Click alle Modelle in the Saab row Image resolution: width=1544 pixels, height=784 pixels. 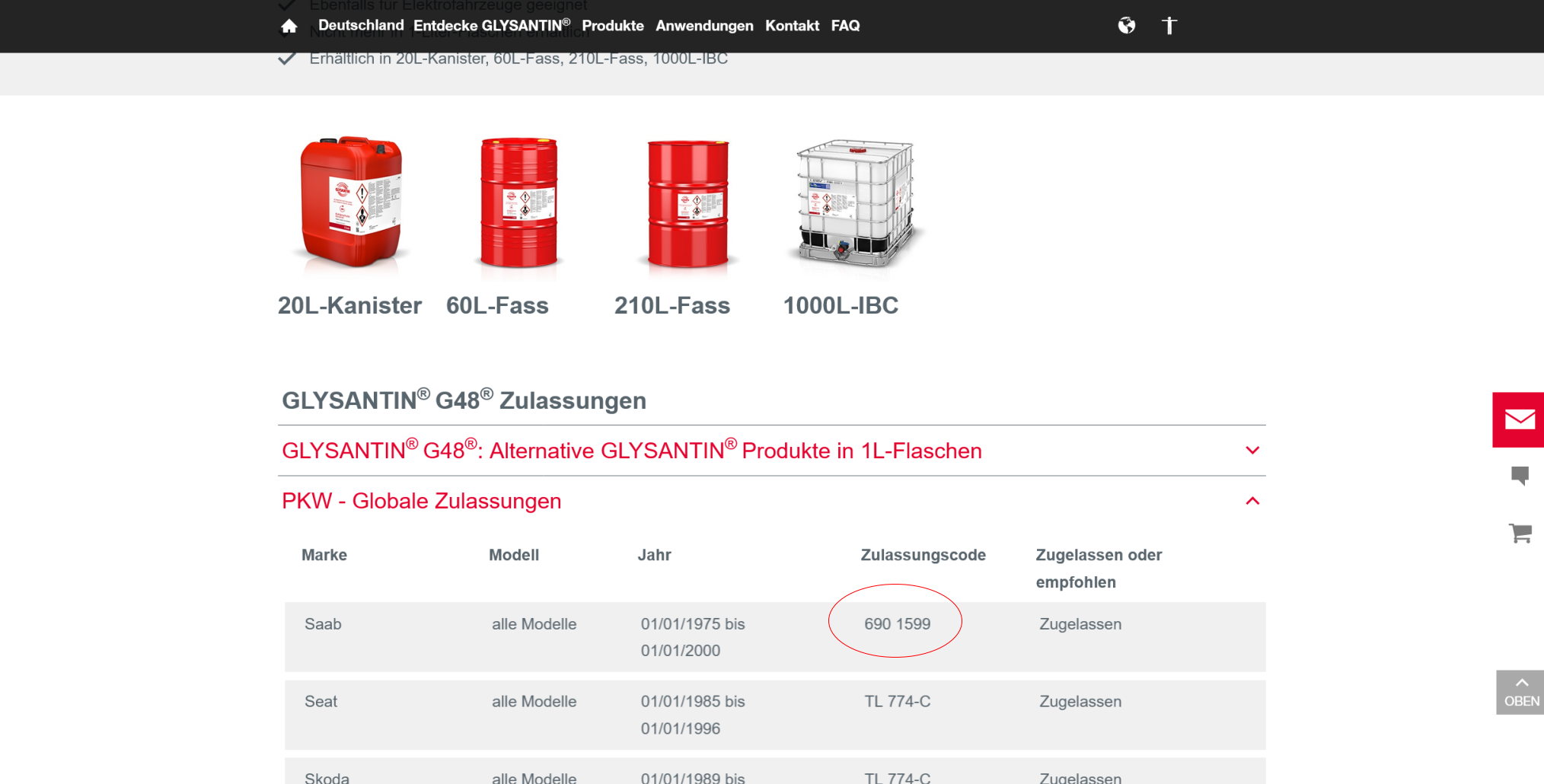(x=534, y=624)
